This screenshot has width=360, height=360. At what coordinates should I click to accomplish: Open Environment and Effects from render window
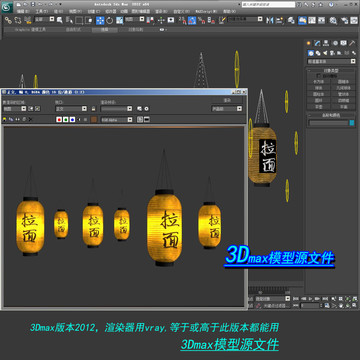pos(146,109)
